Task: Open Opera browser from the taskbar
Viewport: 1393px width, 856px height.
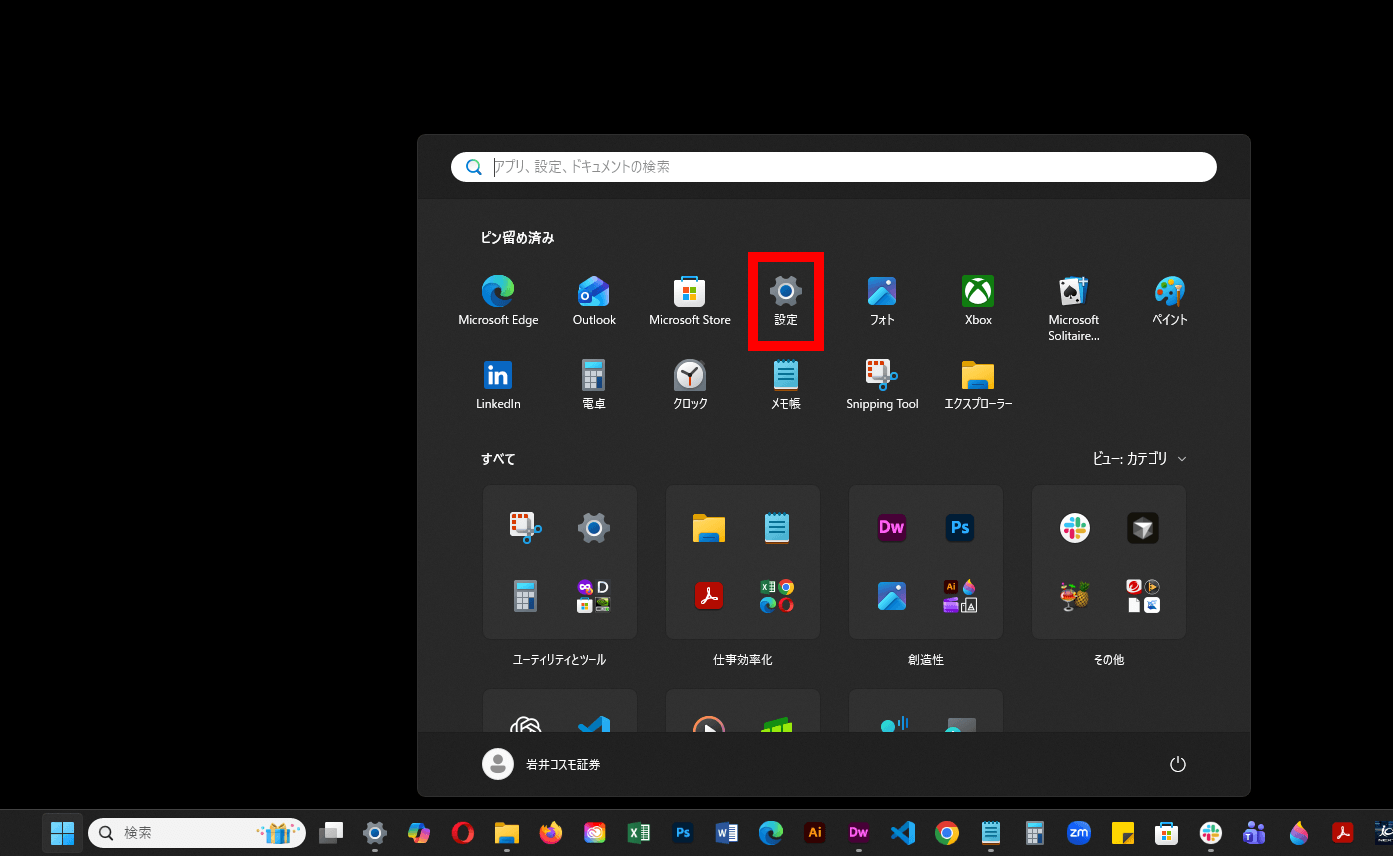Action: click(463, 833)
